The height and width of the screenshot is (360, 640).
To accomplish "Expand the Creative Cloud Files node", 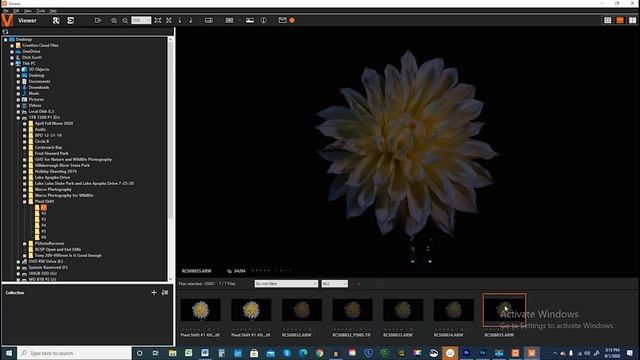I will (x=12, y=46).
